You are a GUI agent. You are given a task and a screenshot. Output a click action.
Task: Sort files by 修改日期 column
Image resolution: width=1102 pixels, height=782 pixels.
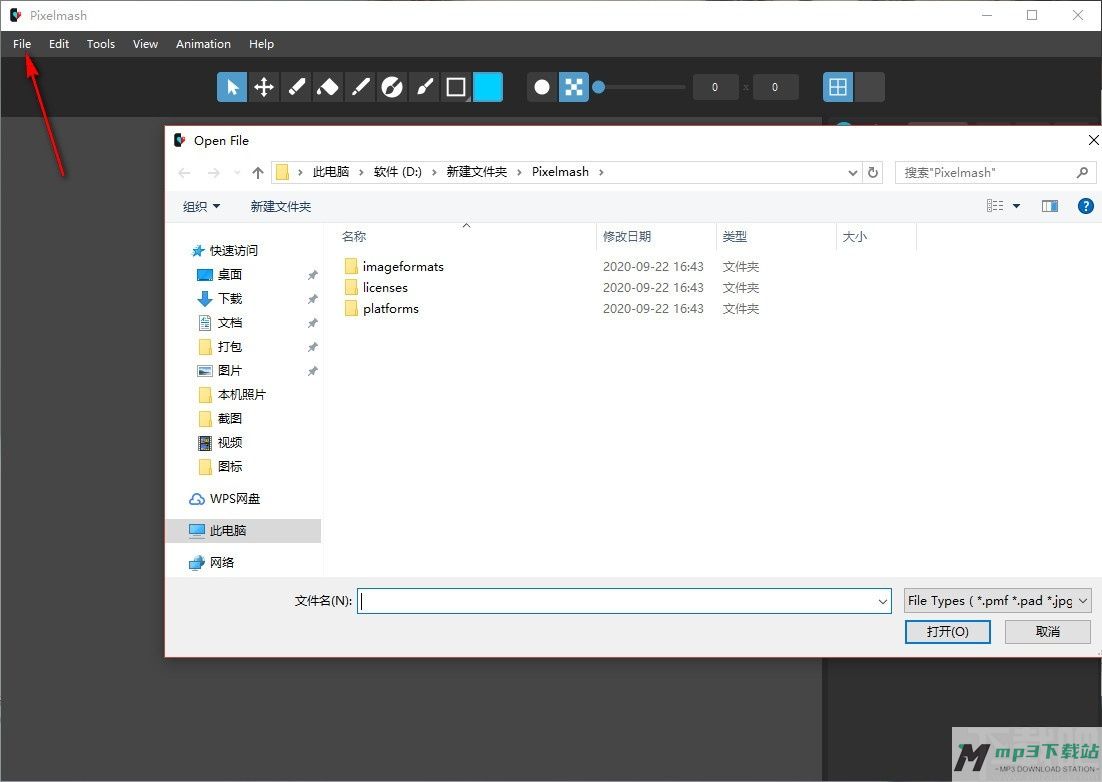[x=627, y=237]
